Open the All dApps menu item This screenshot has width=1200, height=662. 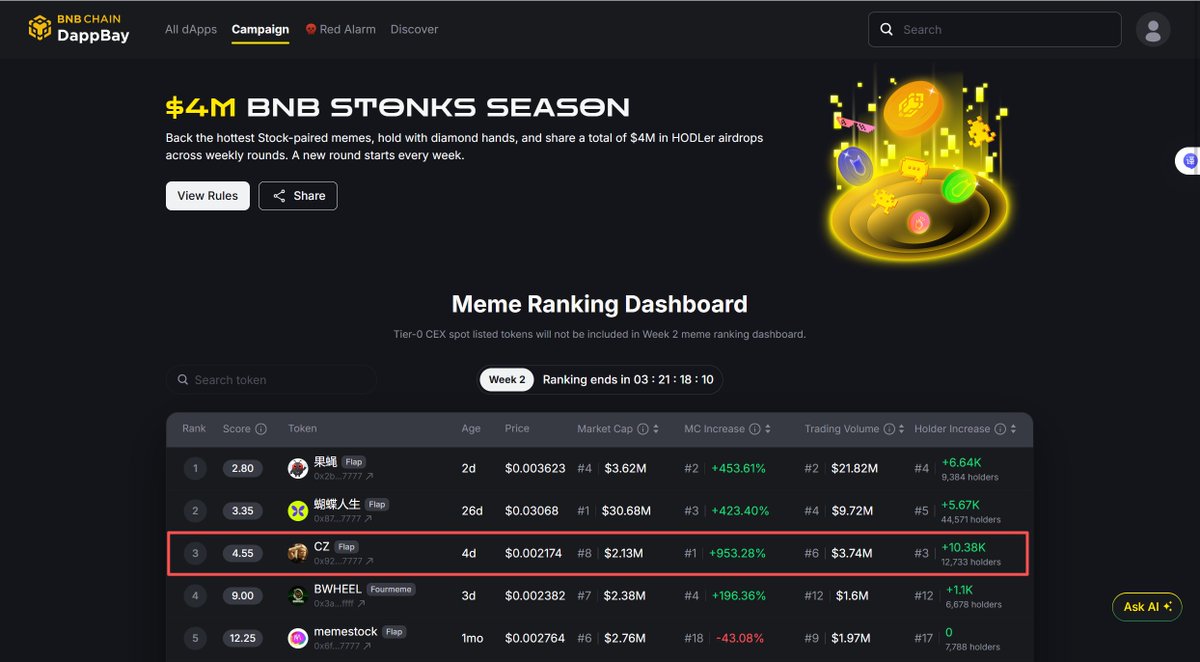pyautogui.click(x=191, y=29)
